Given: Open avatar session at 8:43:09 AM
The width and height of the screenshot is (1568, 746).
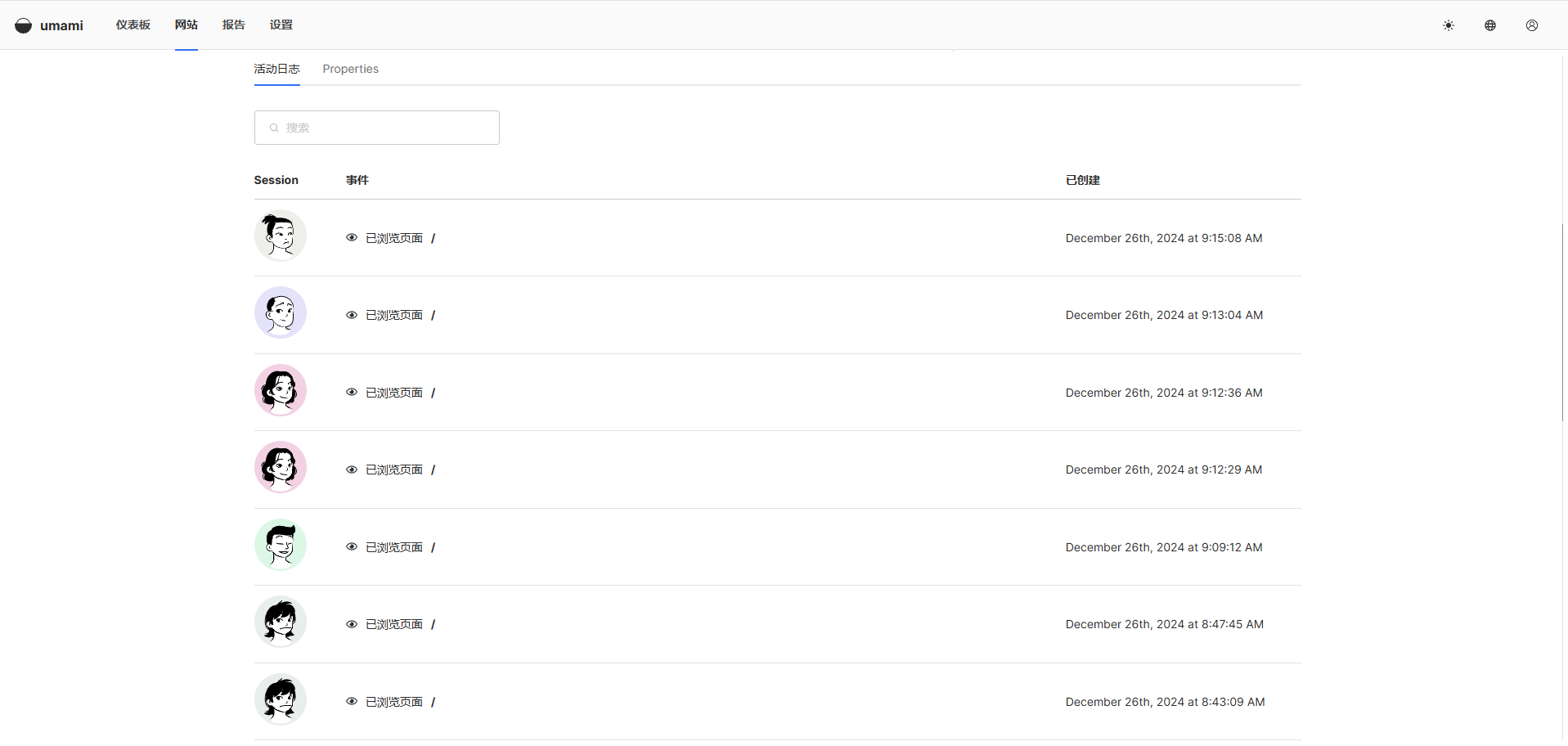Looking at the screenshot, I should pos(280,700).
